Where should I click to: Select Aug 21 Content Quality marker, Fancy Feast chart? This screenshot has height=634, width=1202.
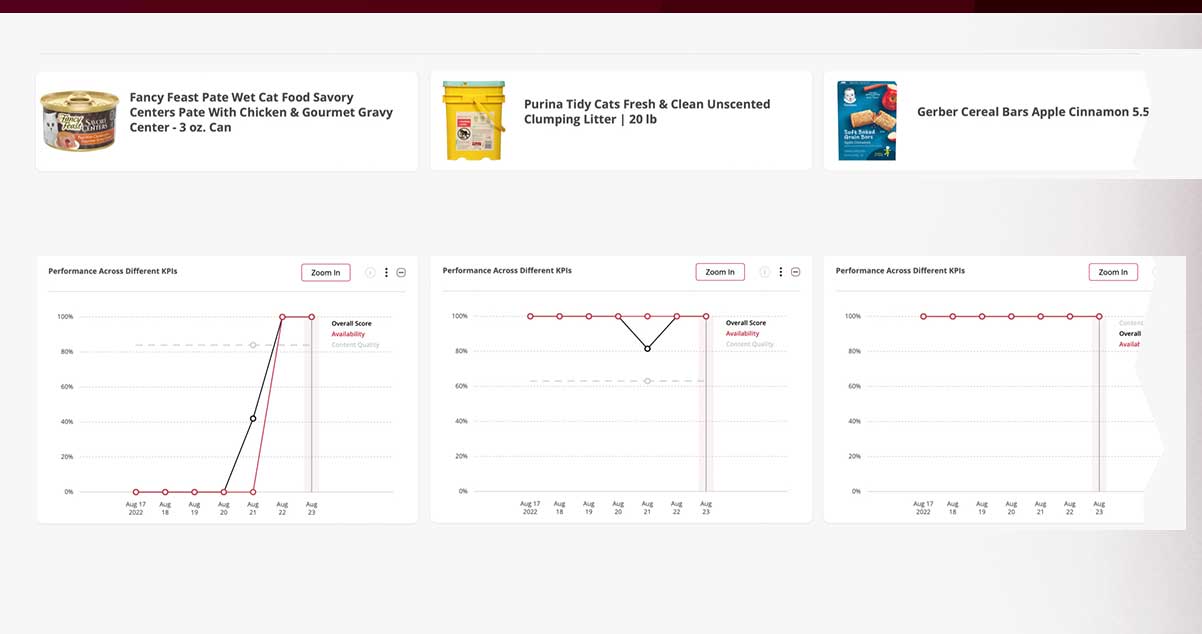[253, 345]
